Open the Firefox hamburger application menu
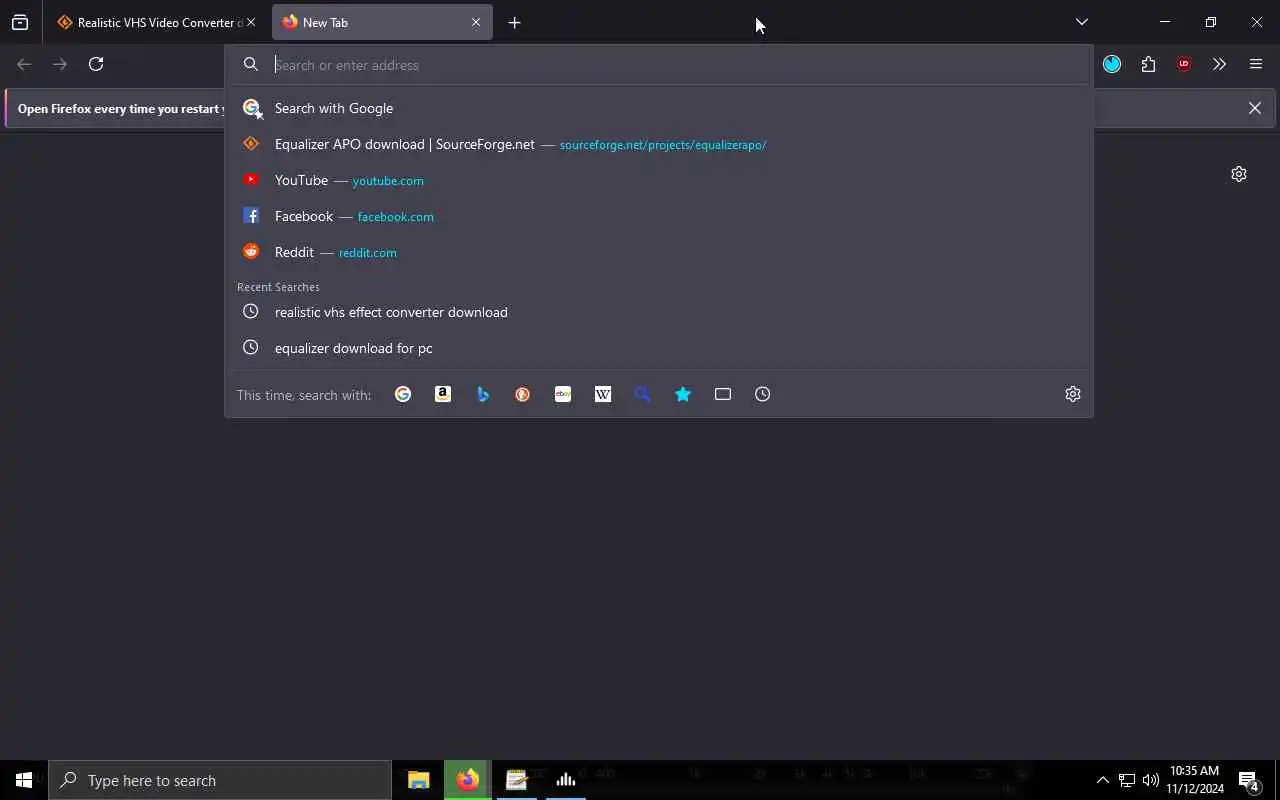The image size is (1280, 800). 1256,64
